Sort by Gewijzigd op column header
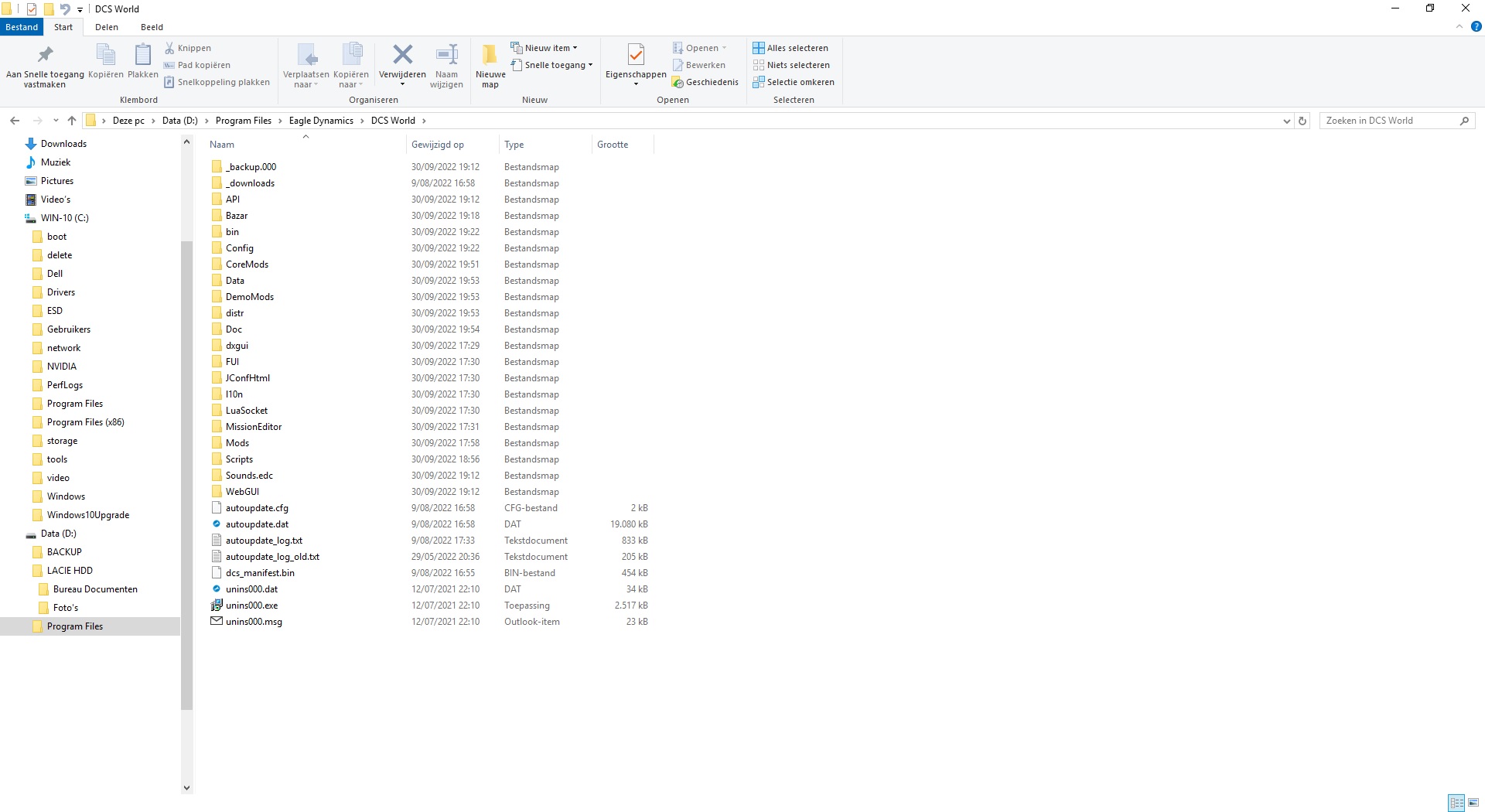Image resolution: width=1485 pixels, height=812 pixels. pyautogui.click(x=452, y=145)
